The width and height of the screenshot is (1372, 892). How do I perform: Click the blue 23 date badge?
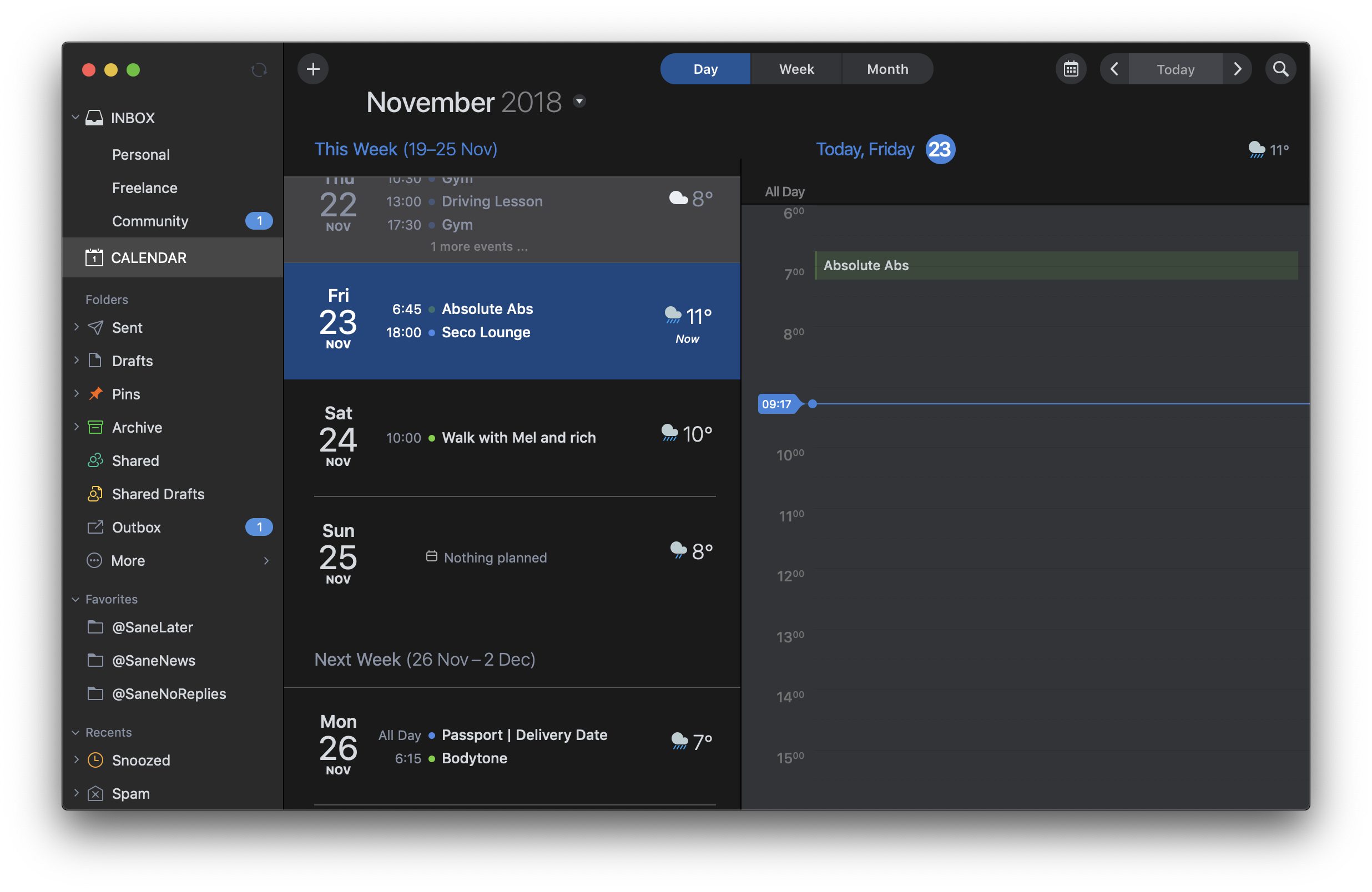(940, 149)
